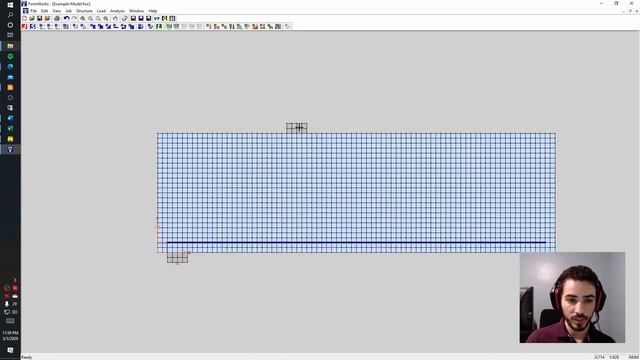This screenshot has width=640, height=360.
Task: Open the notification center icon
Action: point(10,350)
